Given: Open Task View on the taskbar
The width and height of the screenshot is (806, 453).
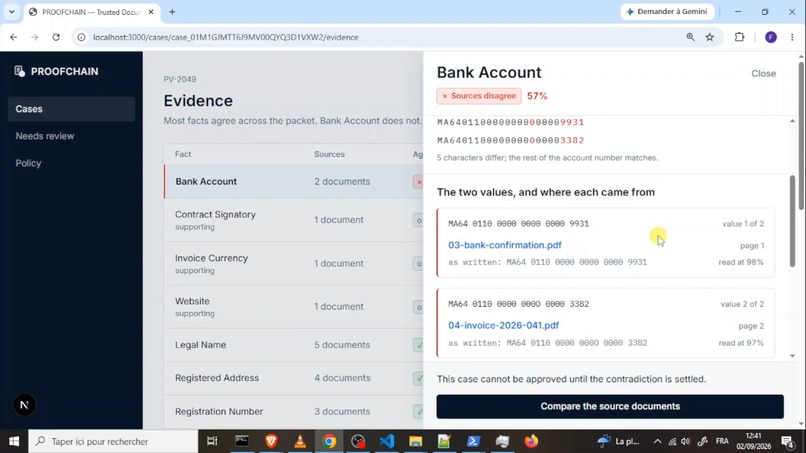Looking at the screenshot, I should (x=212, y=441).
